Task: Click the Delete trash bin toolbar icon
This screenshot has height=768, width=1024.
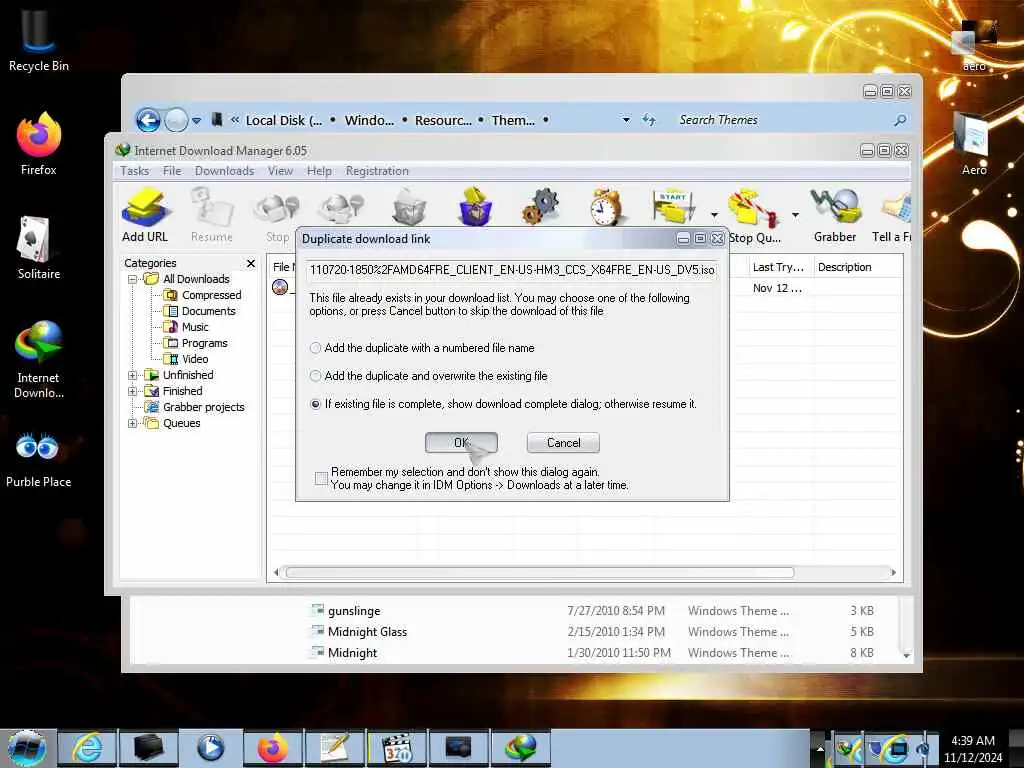Action: pos(409,206)
